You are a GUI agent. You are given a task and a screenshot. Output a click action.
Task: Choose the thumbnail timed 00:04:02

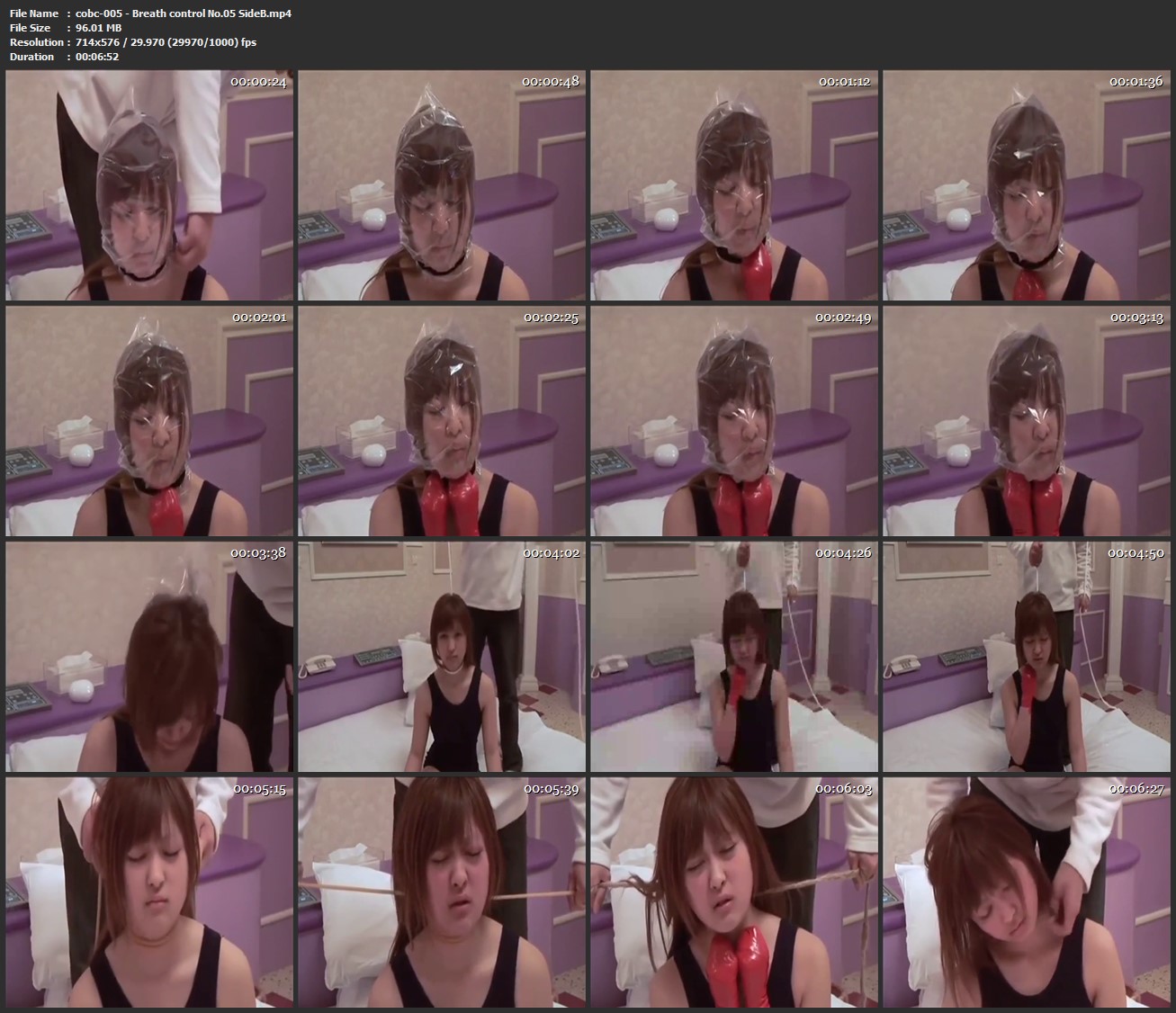coord(442,657)
